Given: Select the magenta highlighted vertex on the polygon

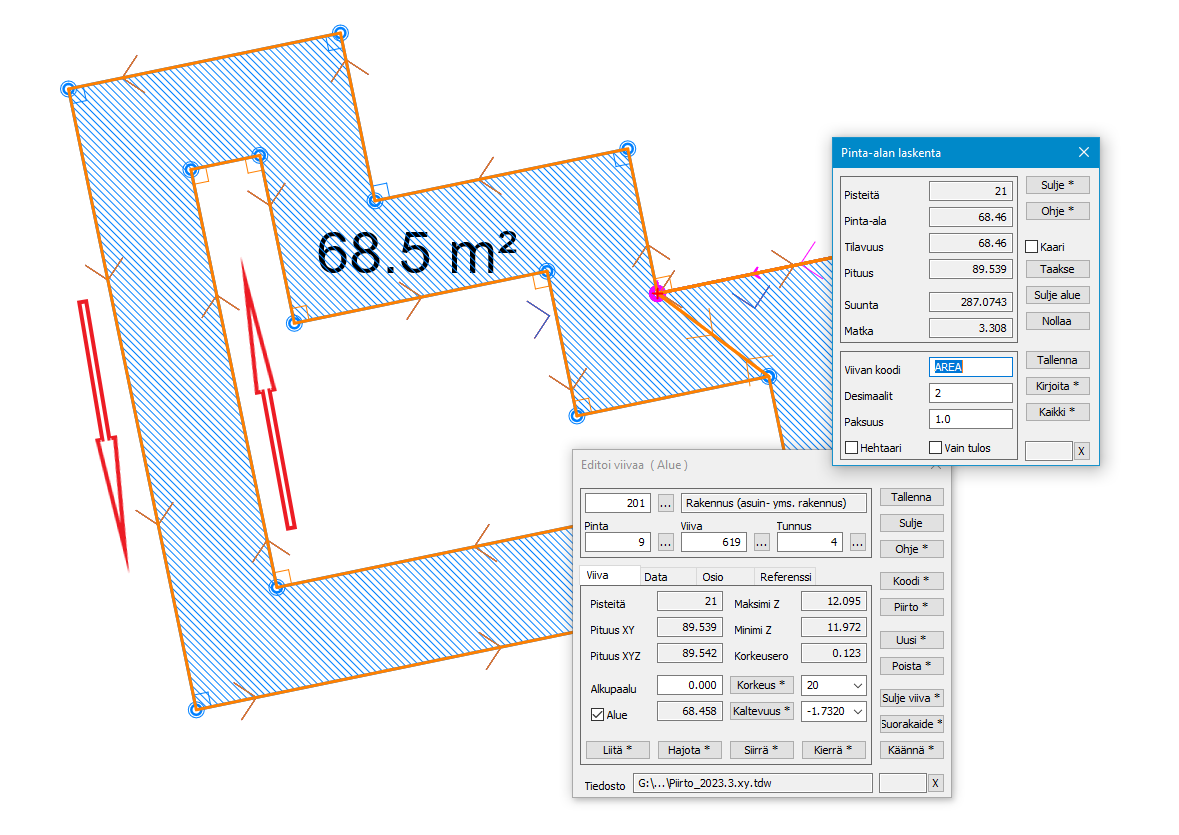Looking at the screenshot, I should click(657, 293).
